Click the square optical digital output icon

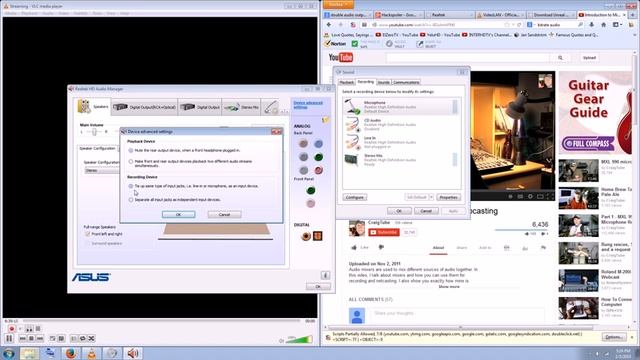(318, 236)
